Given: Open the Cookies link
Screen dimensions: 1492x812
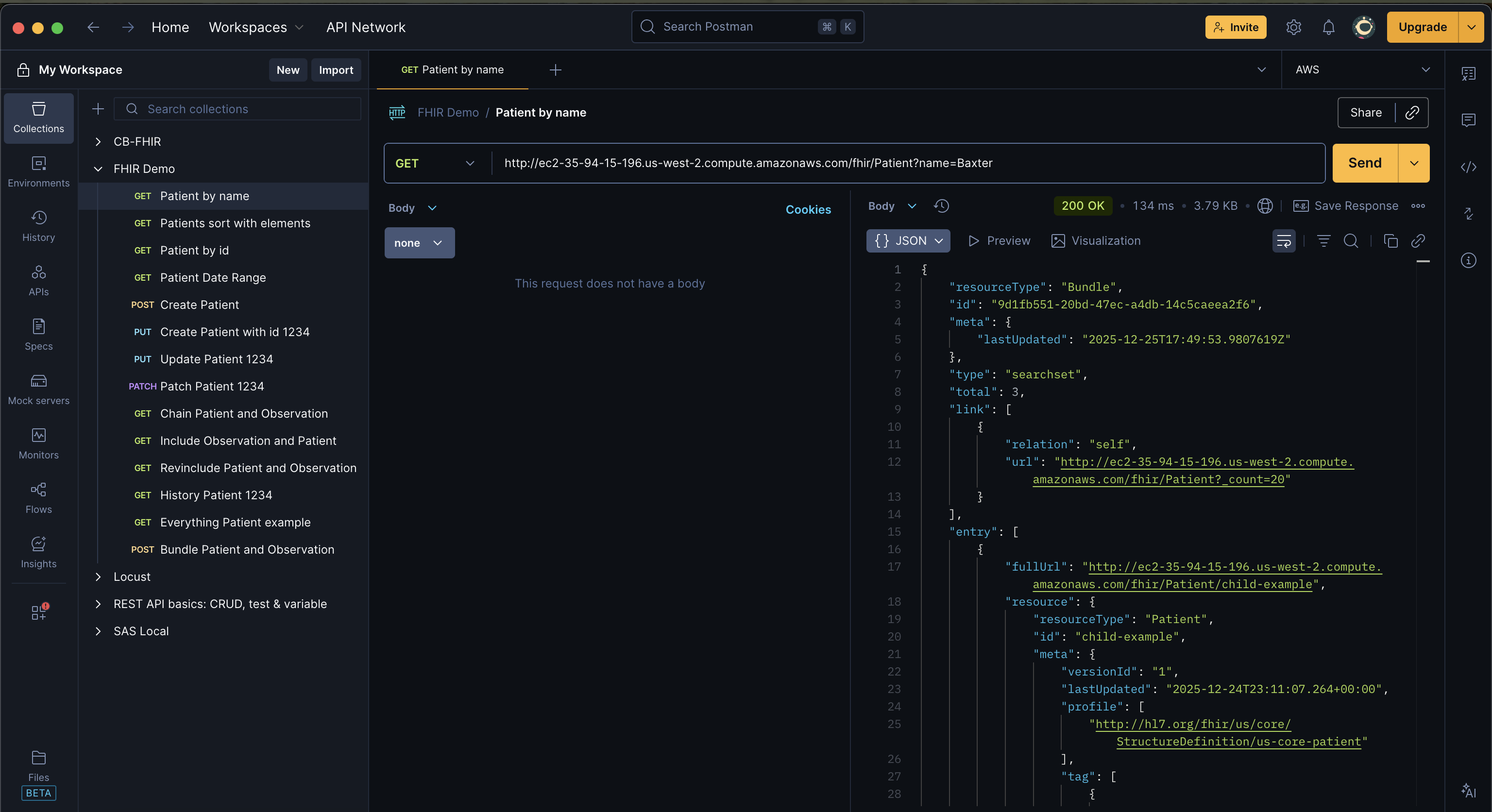Looking at the screenshot, I should (808, 210).
